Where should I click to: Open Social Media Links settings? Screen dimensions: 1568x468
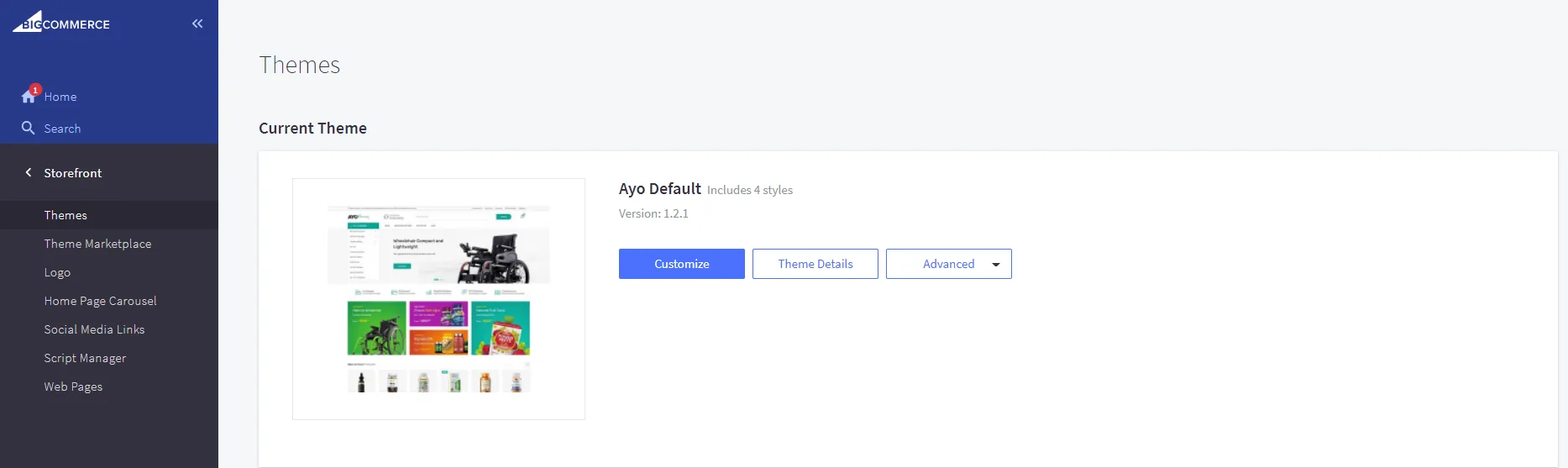(94, 329)
